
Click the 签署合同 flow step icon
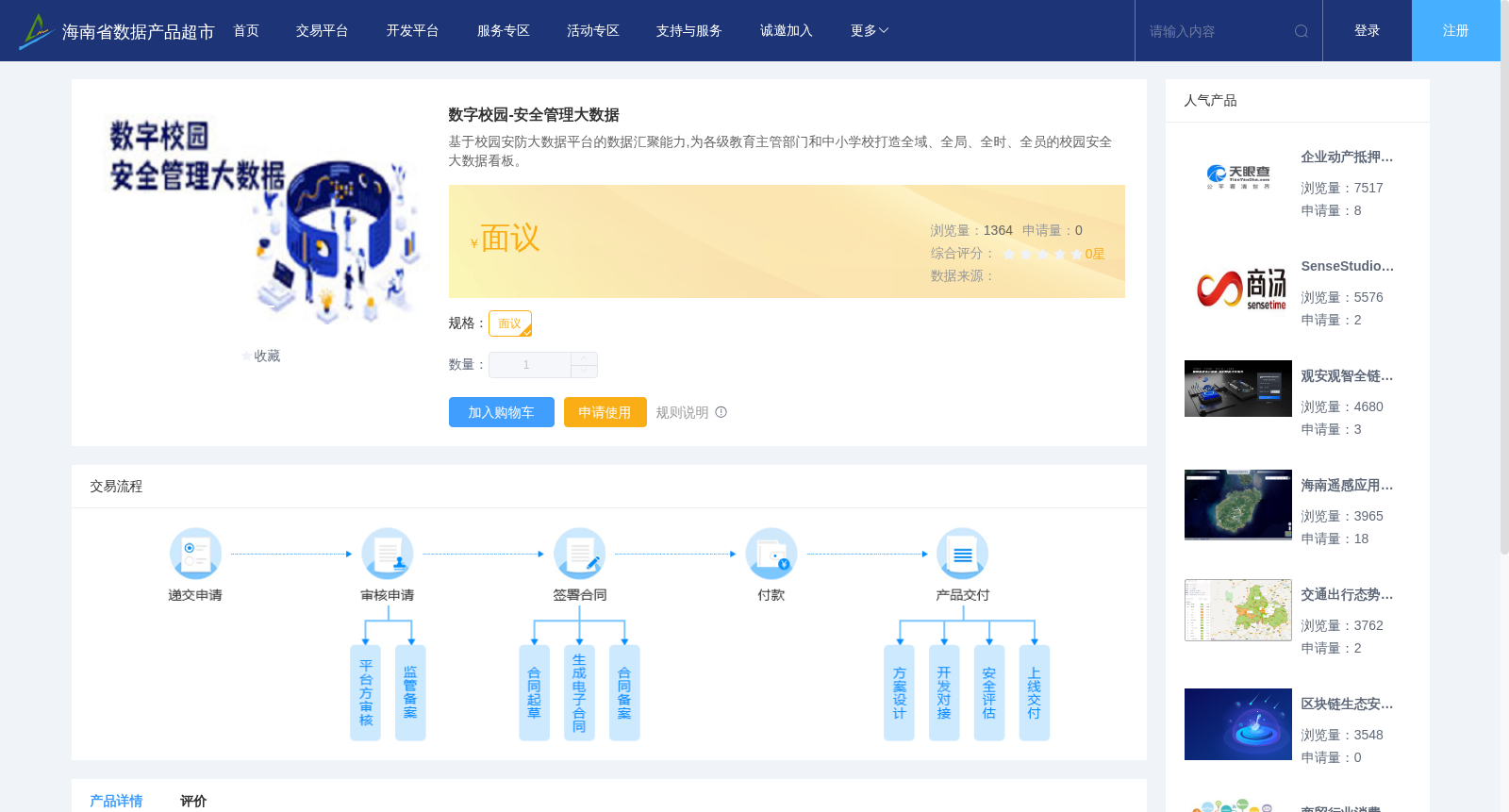click(x=579, y=554)
